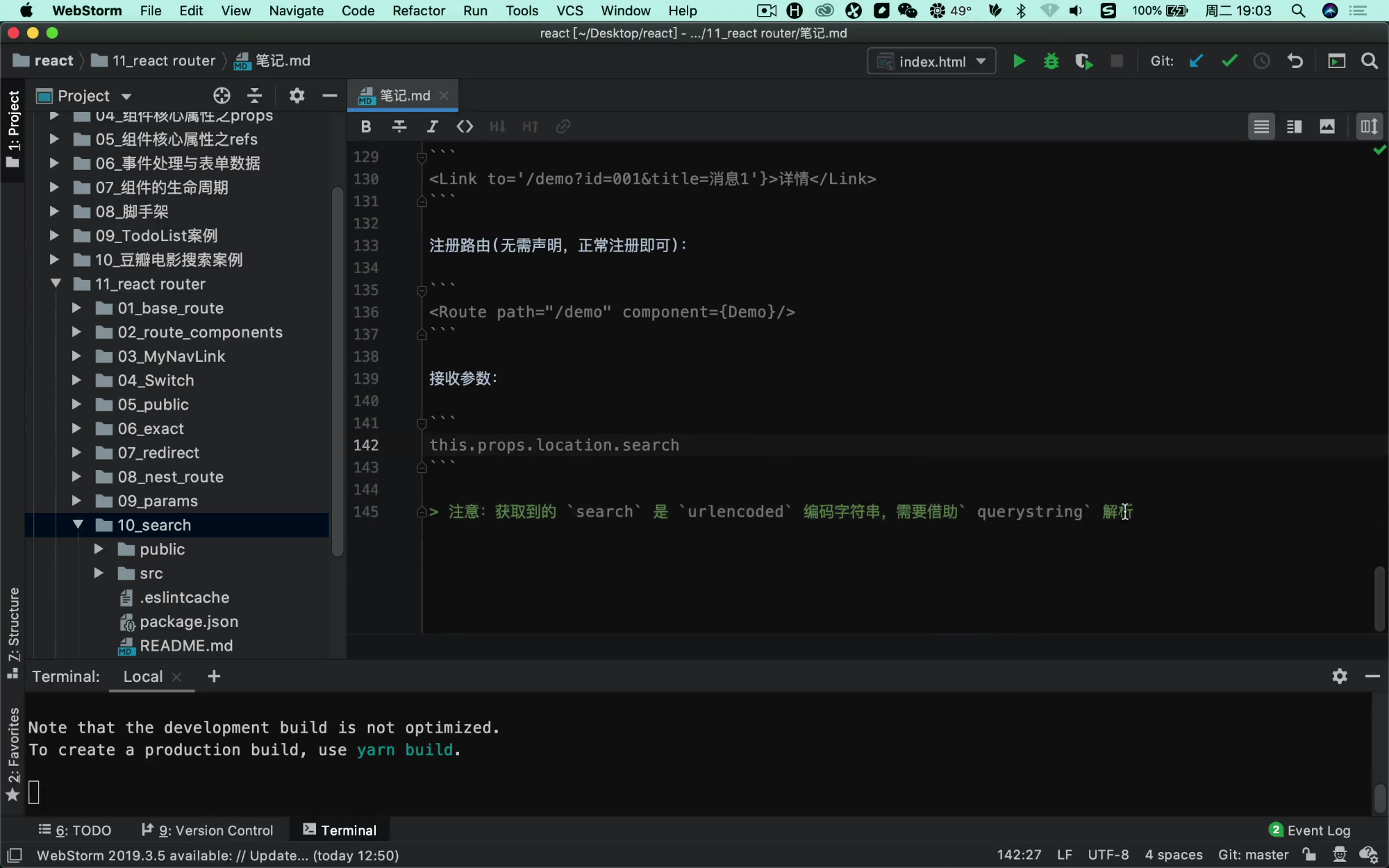Switch to editor and preview split mode
Viewport: 1389px width, 868px height.
[x=1294, y=126]
